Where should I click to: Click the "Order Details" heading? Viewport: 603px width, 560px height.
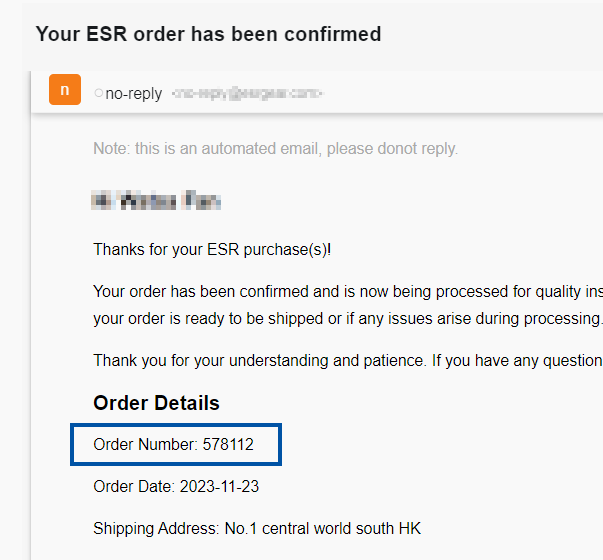156,403
